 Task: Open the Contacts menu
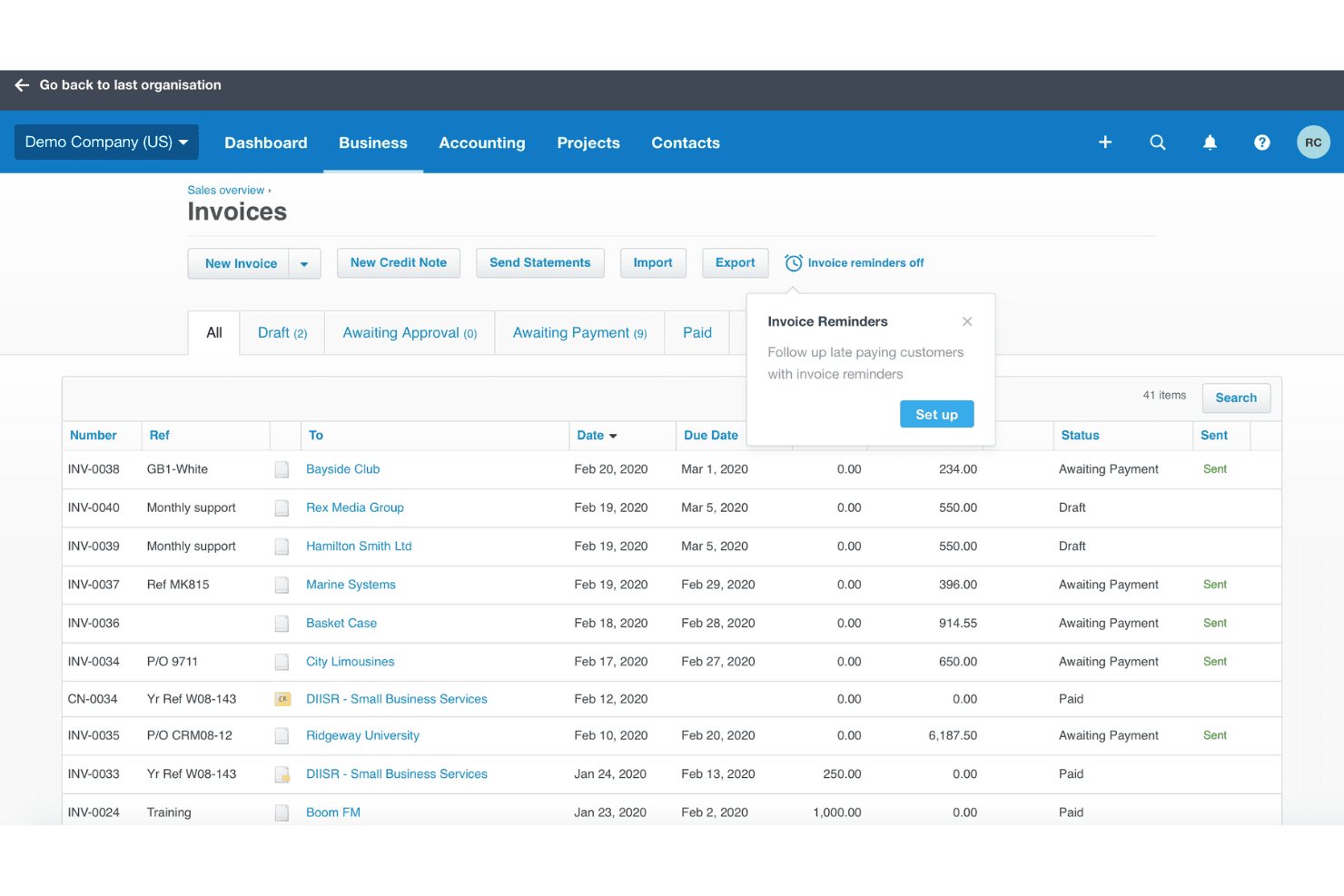pyautogui.click(x=686, y=143)
